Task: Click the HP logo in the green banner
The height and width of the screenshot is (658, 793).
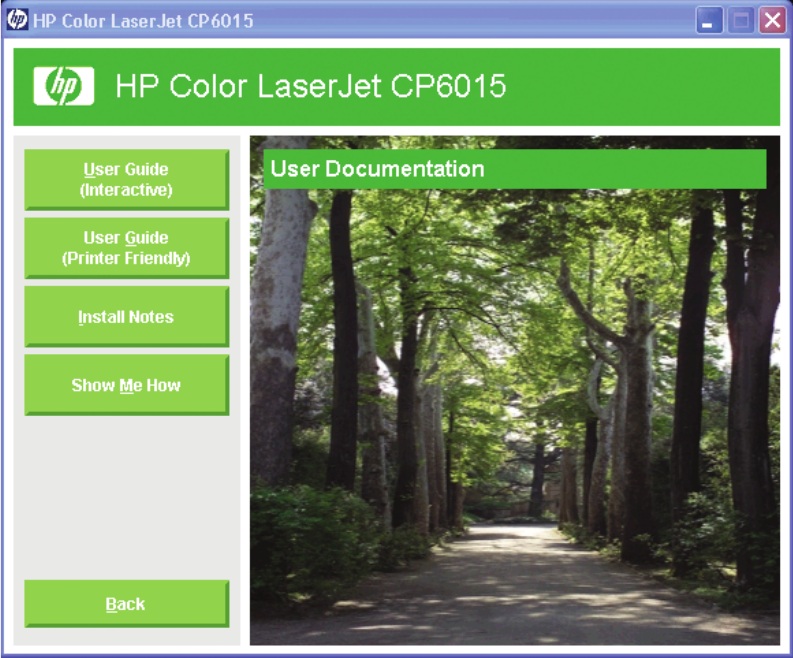Action: 64,86
